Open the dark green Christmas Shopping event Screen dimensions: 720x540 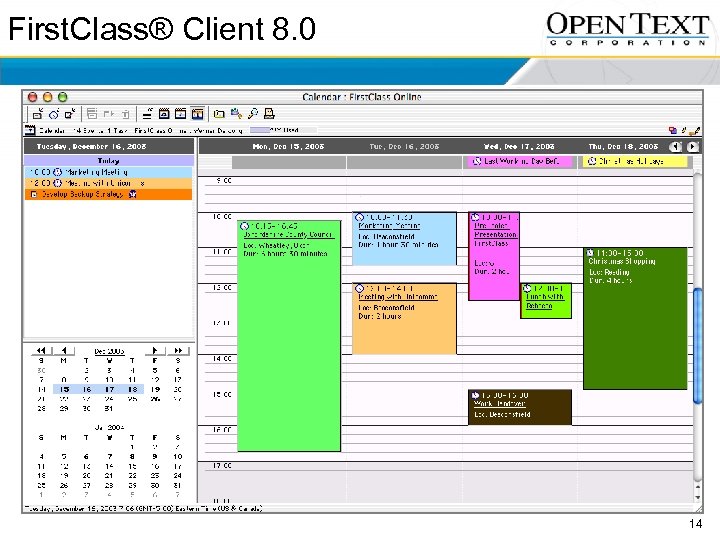pos(635,318)
